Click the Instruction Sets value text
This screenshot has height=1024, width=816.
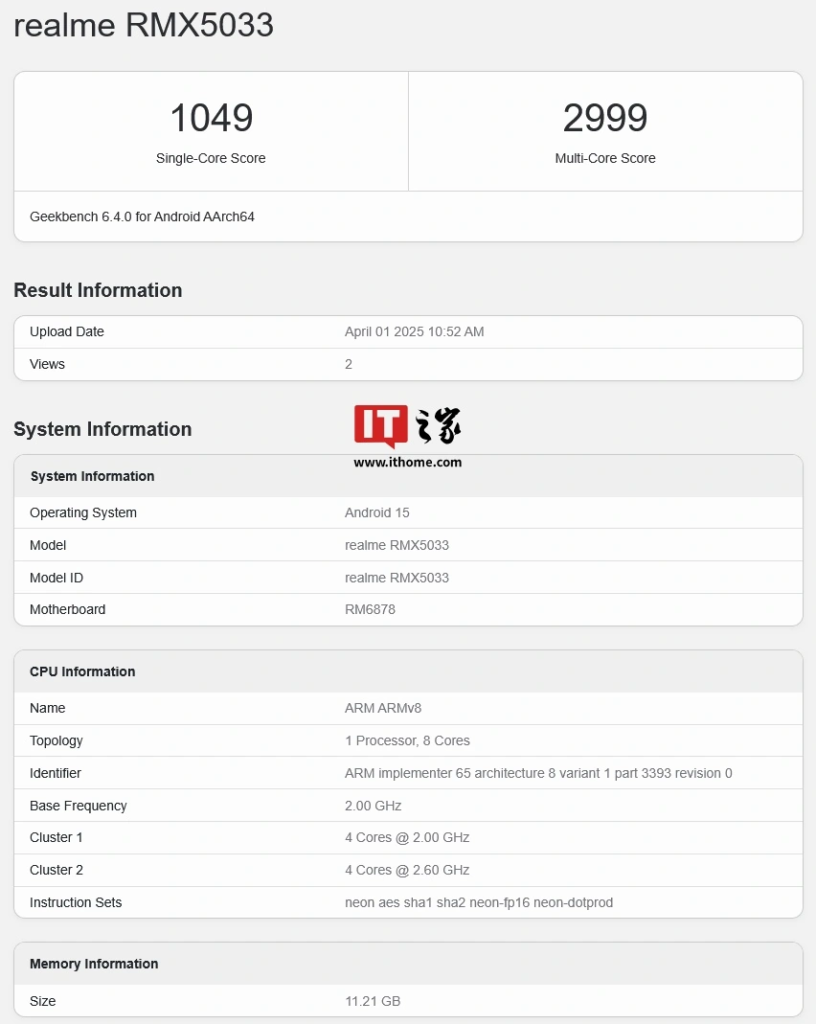pos(479,902)
